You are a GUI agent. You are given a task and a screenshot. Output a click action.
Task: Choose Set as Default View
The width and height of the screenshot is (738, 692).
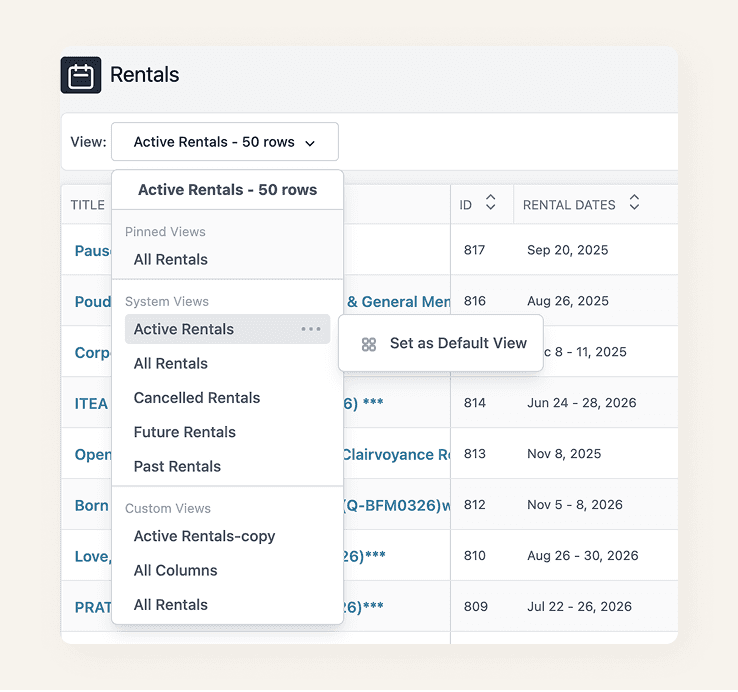tap(441, 343)
